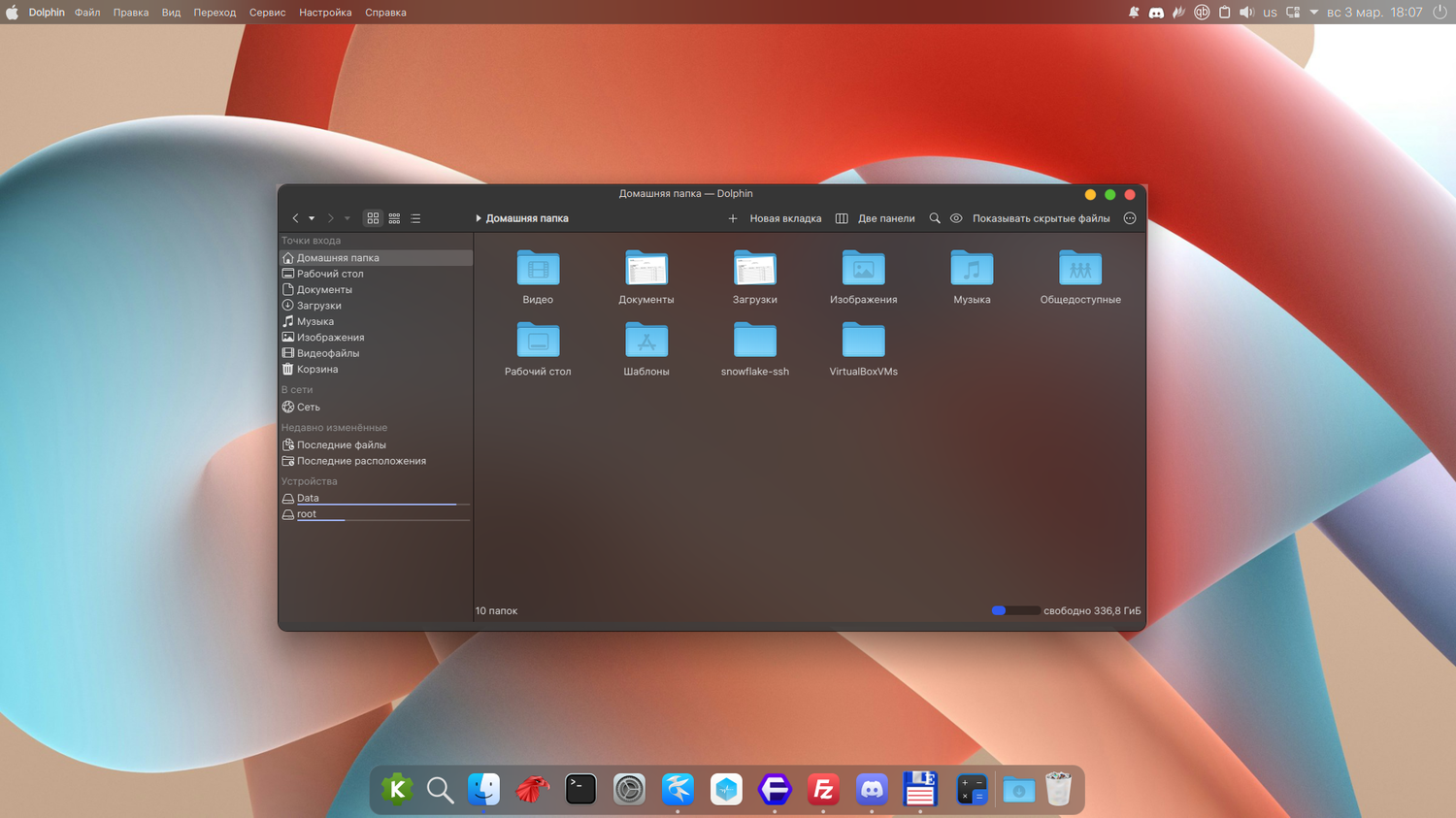Viewport: 1456px width, 818px height.
Task: Switch to icons view mode
Action: point(373,218)
